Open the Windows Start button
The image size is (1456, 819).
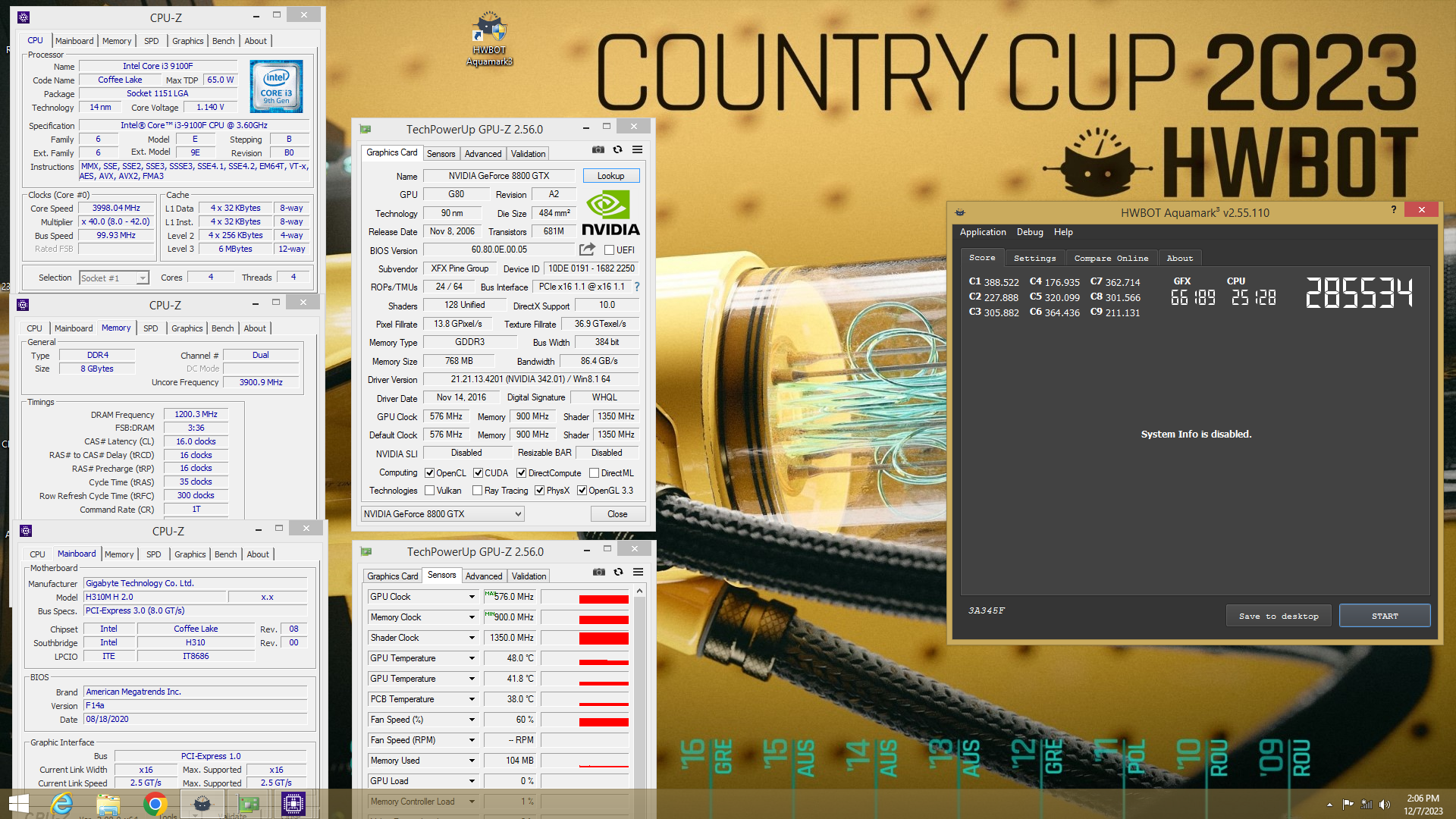[x=18, y=804]
